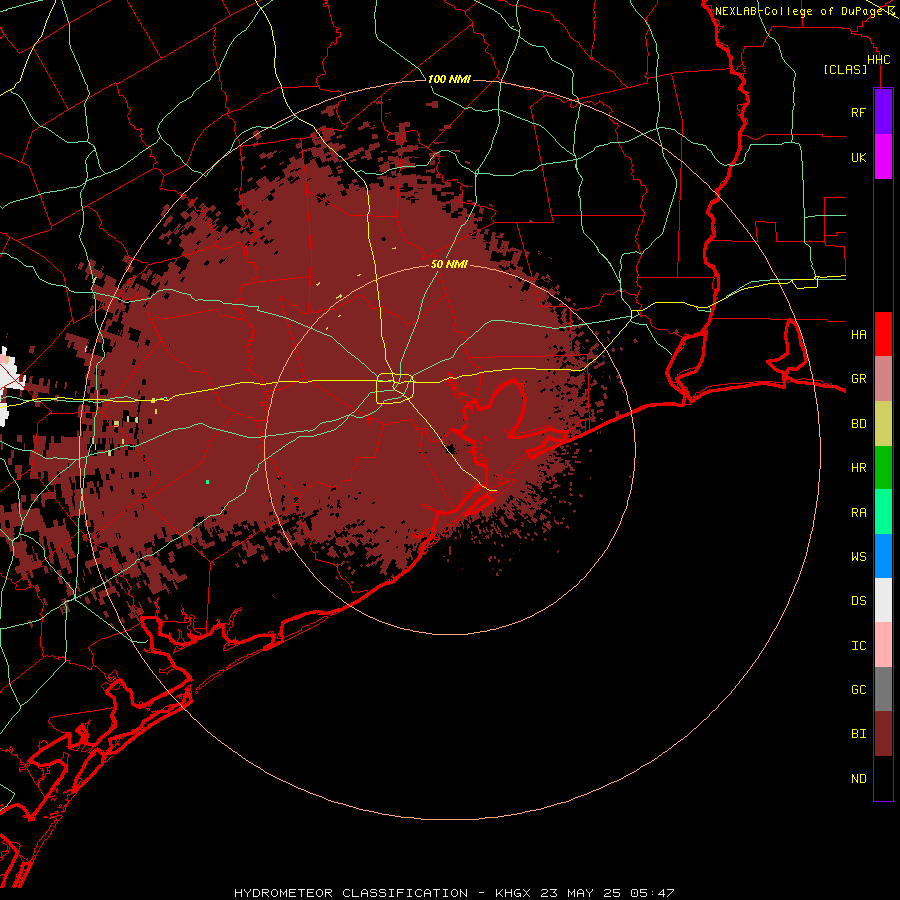The image size is (900, 900).
Task: Click the BI legend label
Action: tap(858, 734)
